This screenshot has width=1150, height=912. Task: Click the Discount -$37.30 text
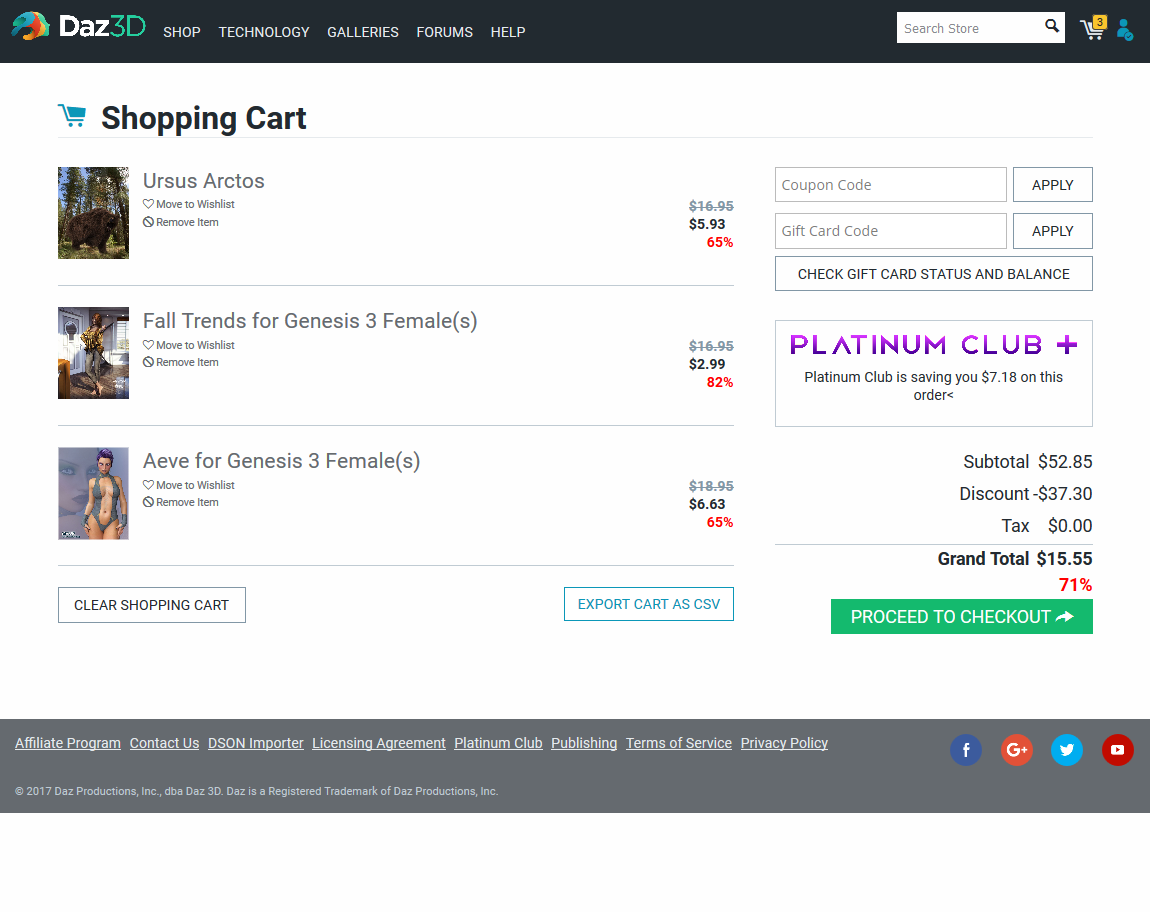(1025, 494)
